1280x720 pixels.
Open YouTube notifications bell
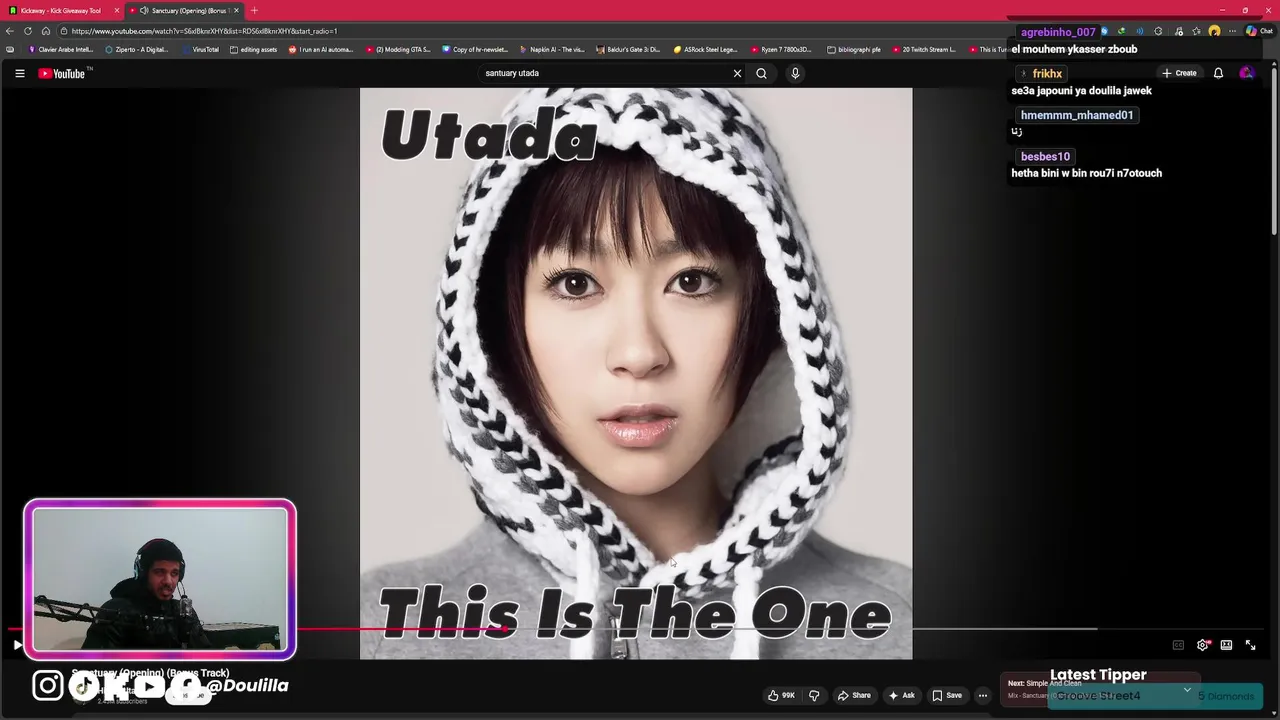click(x=1218, y=73)
